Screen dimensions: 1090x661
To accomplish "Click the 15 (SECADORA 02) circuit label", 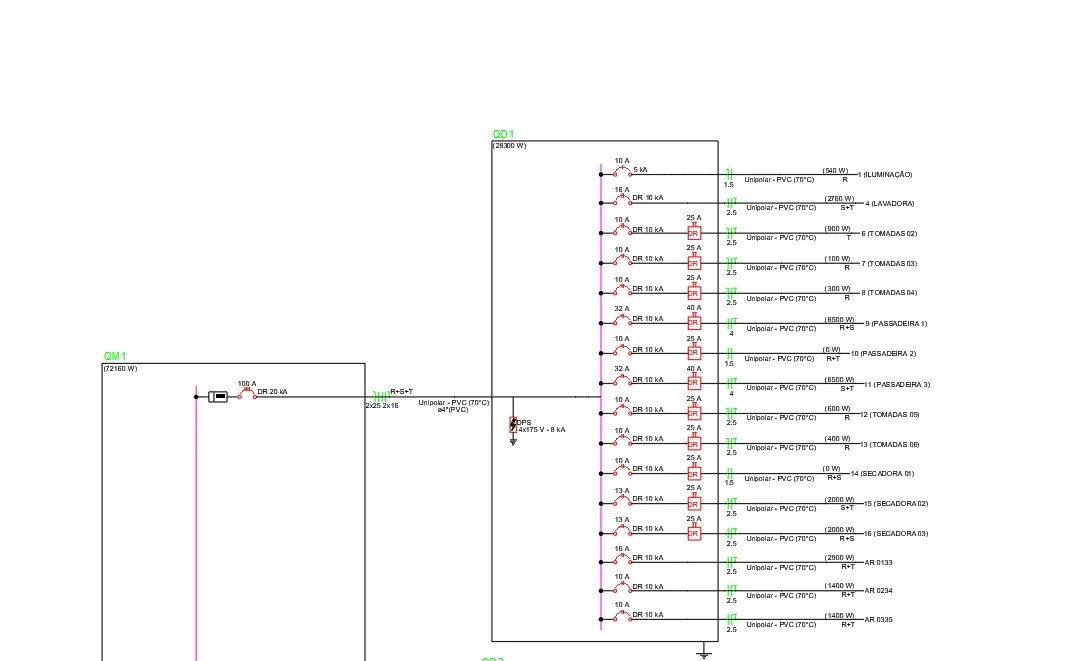I will [x=896, y=503].
